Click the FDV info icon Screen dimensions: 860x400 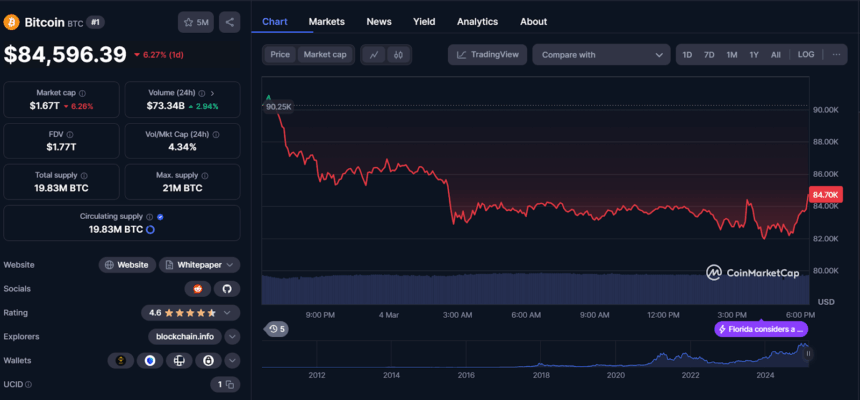70,134
